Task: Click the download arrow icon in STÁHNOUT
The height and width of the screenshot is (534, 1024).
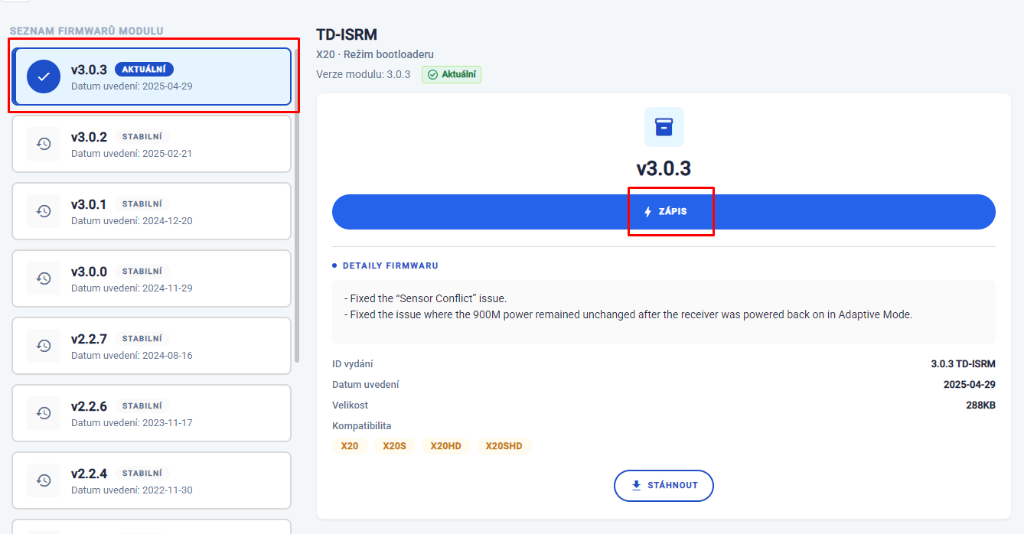Action: [636, 485]
